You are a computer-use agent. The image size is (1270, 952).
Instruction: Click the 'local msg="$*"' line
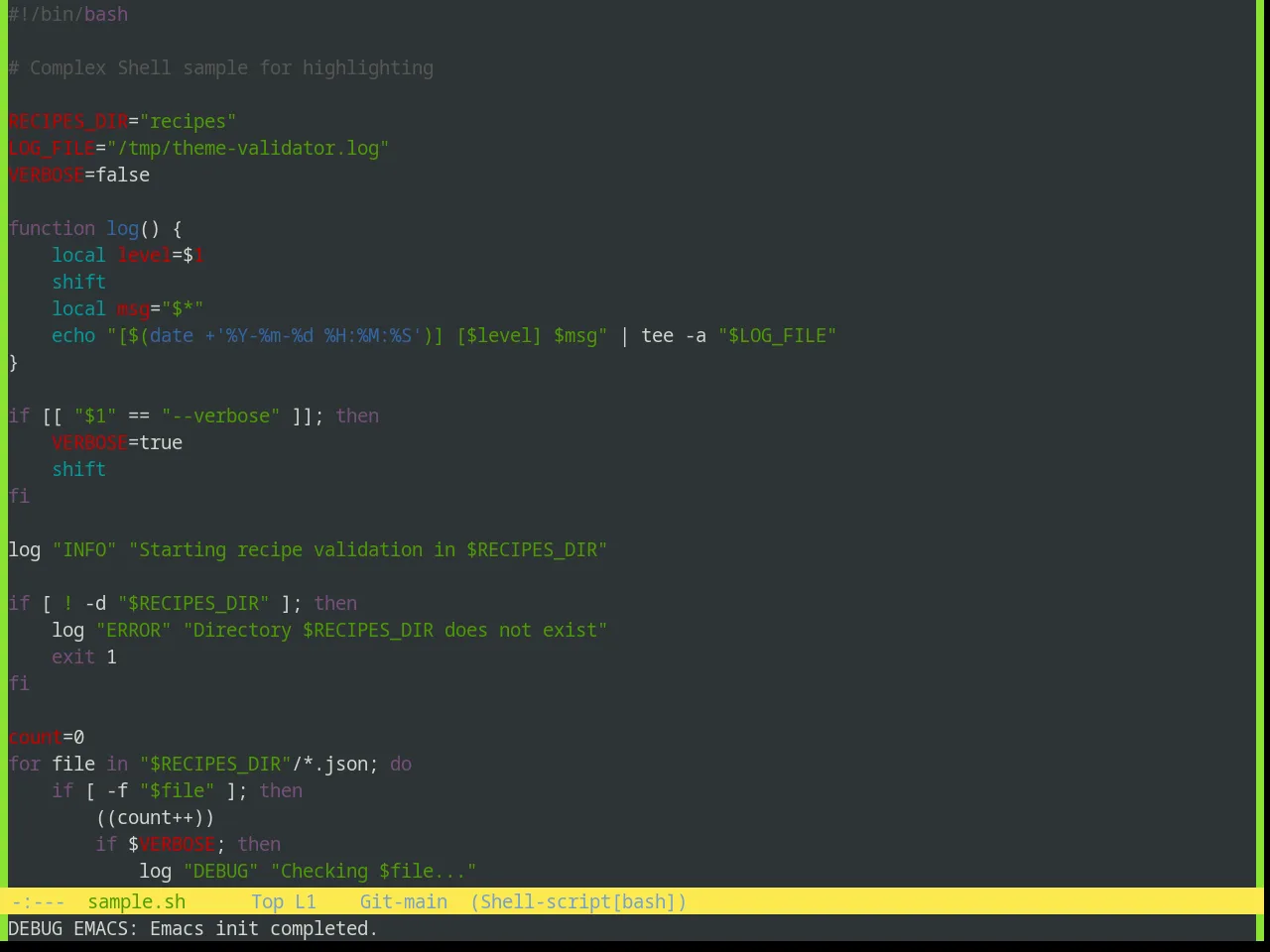(128, 308)
